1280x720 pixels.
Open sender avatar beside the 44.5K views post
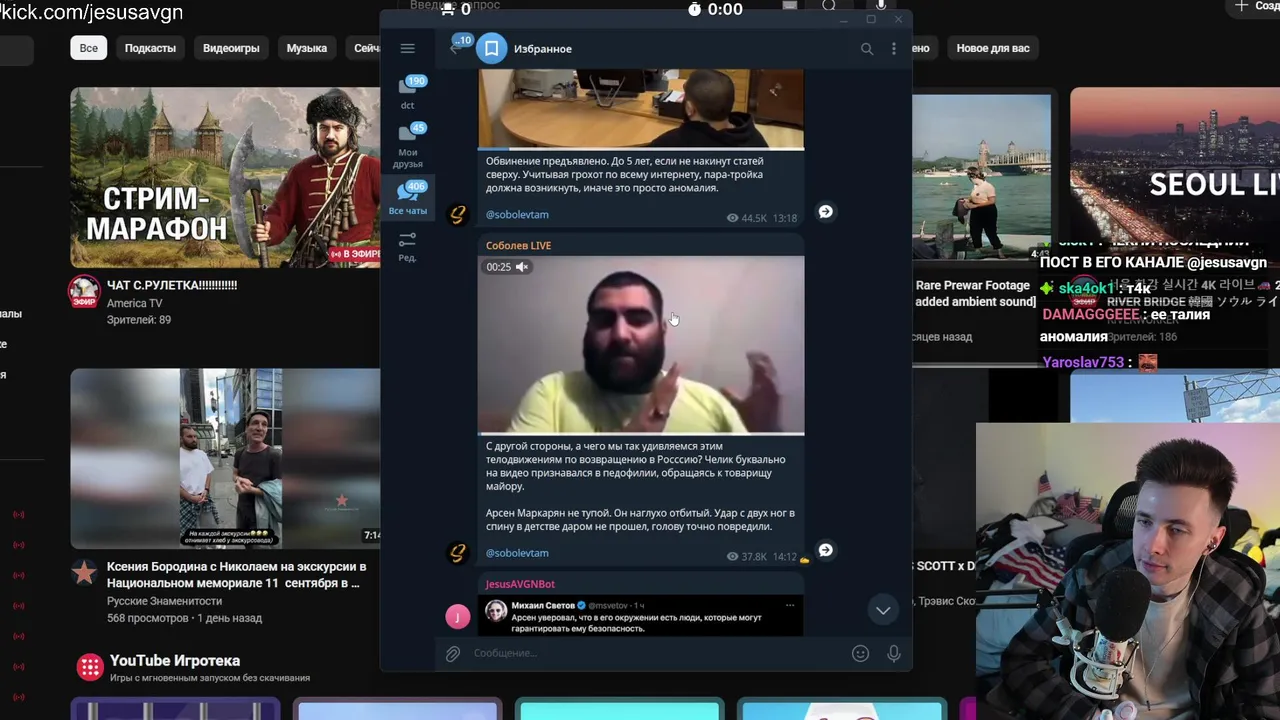point(457,214)
